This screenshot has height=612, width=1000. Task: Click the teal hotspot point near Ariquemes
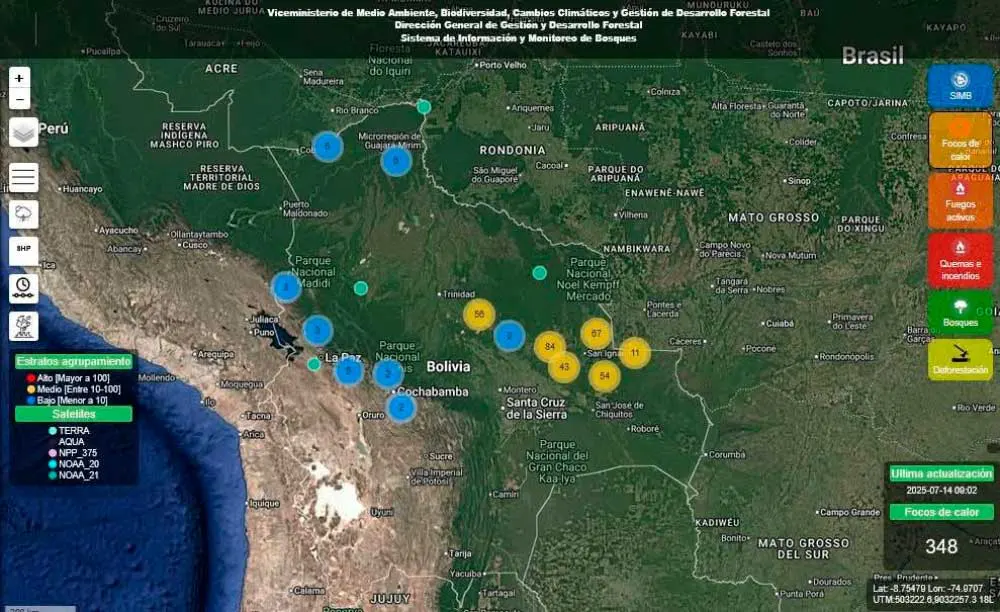[423, 107]
